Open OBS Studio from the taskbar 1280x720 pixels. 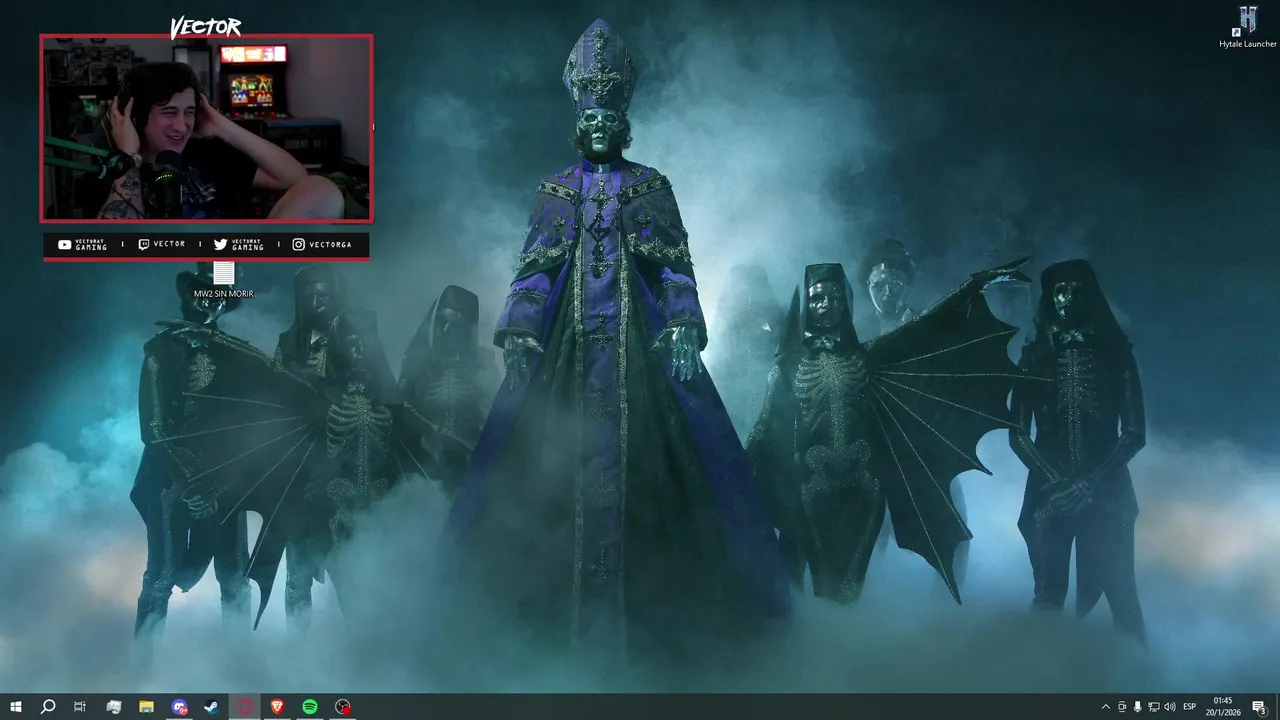click(343, 707)
